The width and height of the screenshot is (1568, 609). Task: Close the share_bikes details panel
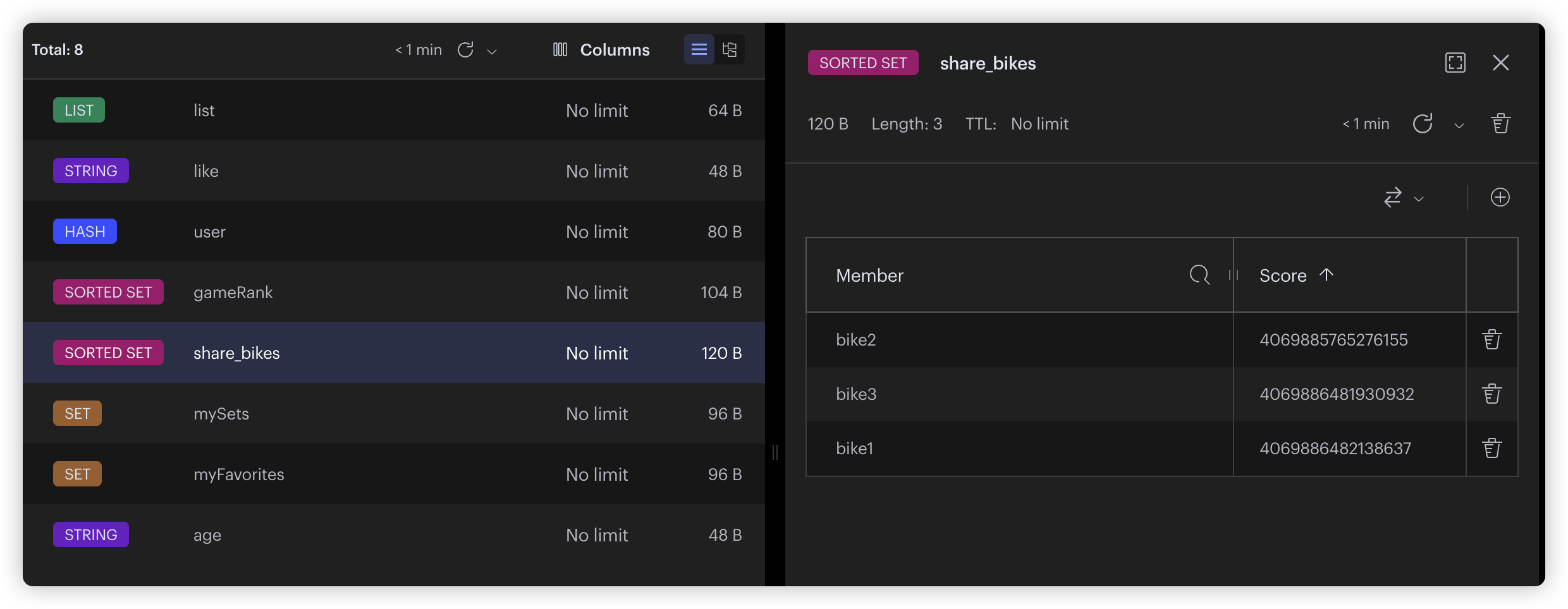(x=1500, y=63)
